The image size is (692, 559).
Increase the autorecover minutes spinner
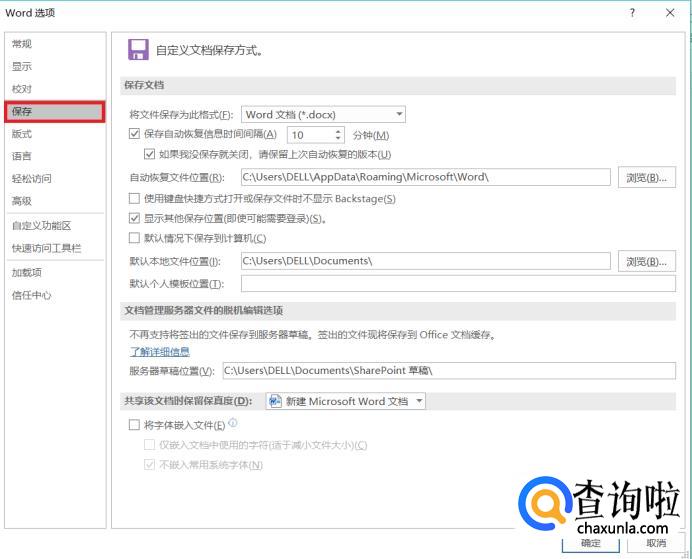(338, 131)
